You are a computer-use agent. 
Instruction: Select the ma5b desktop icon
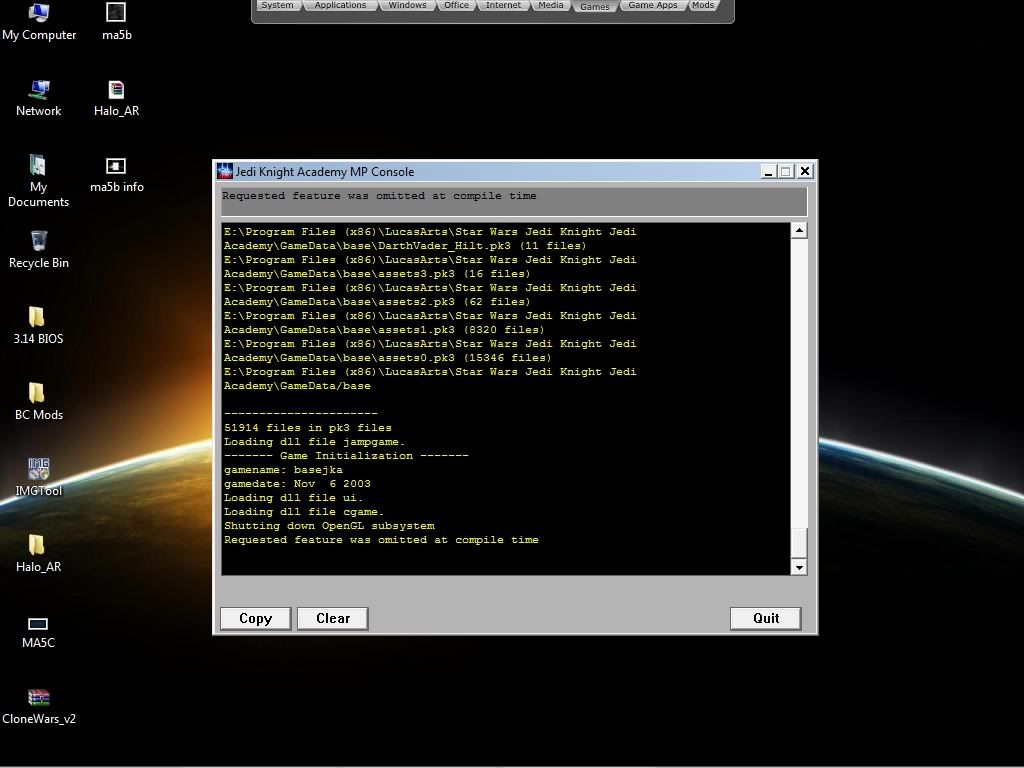[116, 22]
